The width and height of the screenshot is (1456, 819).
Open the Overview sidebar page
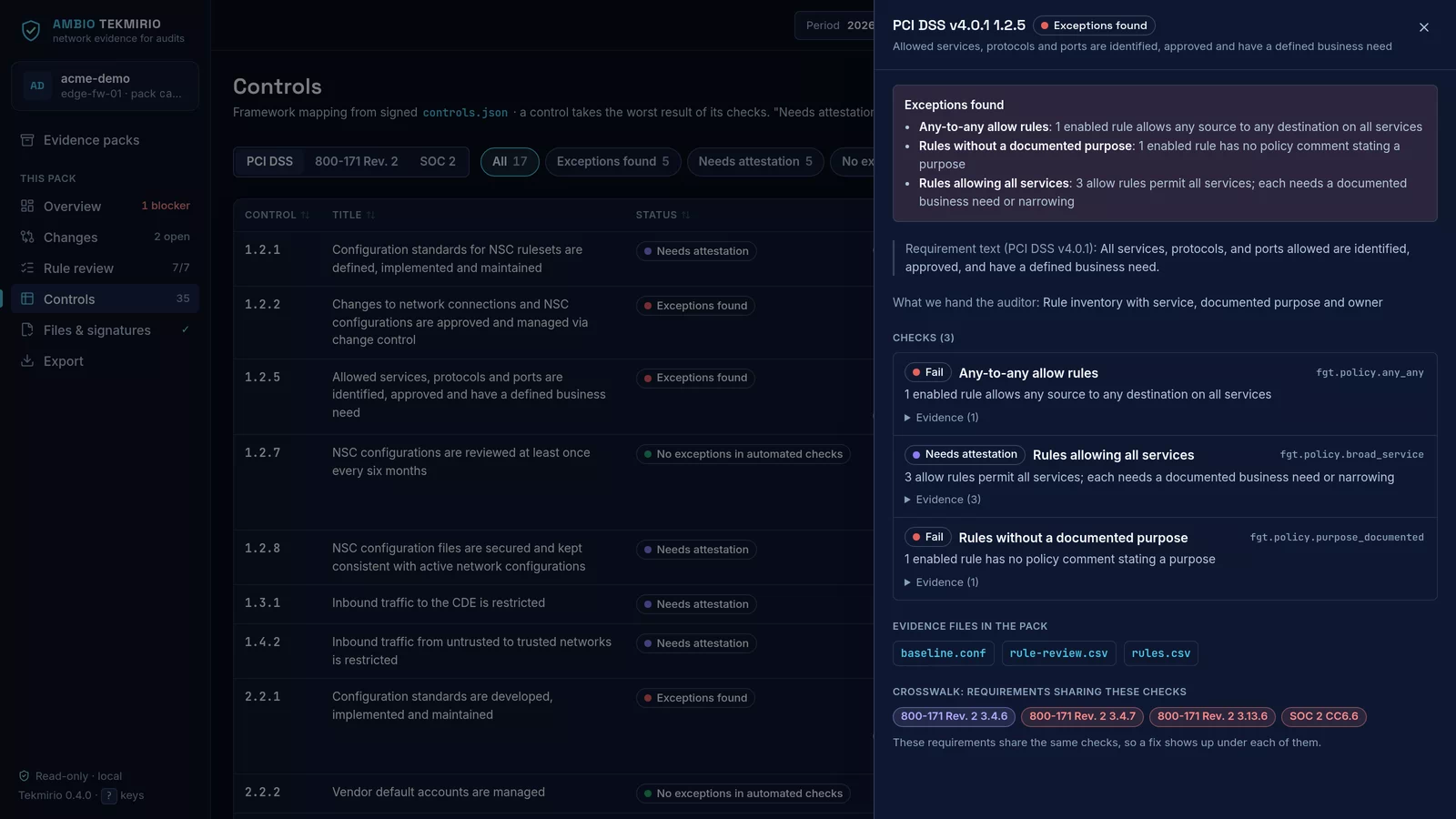tap(105, 207)
